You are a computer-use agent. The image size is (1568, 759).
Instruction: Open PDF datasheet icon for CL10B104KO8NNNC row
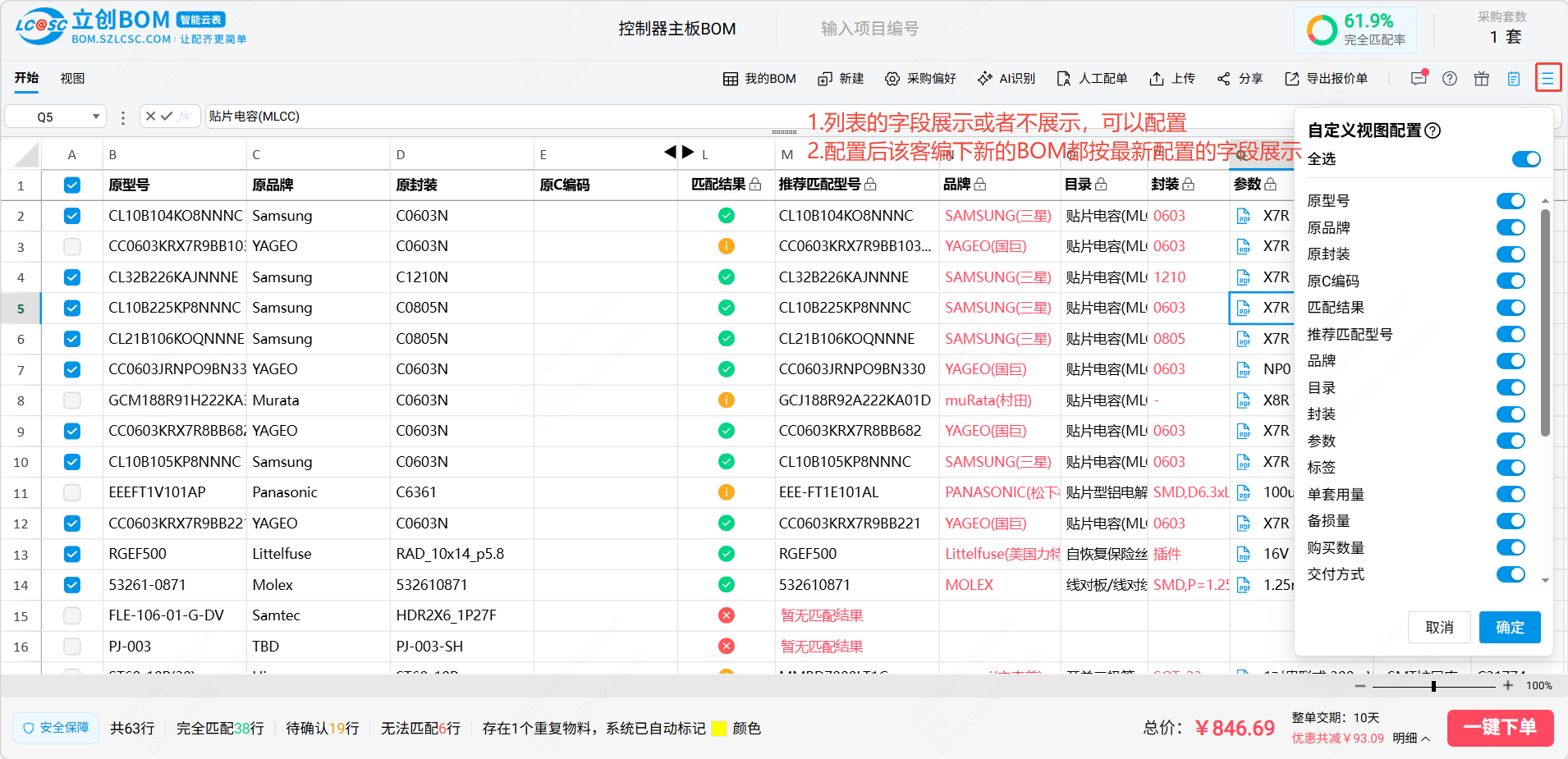click(1244, 217)
